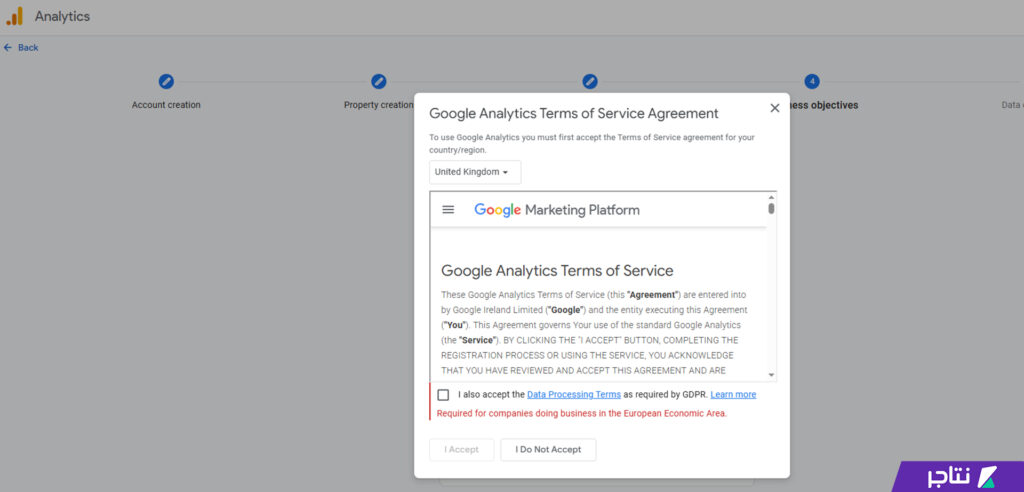Click the I Do Not Accept button
Image resolution: width=1024 pixels, height=492 pixels.
pos(548,450)
